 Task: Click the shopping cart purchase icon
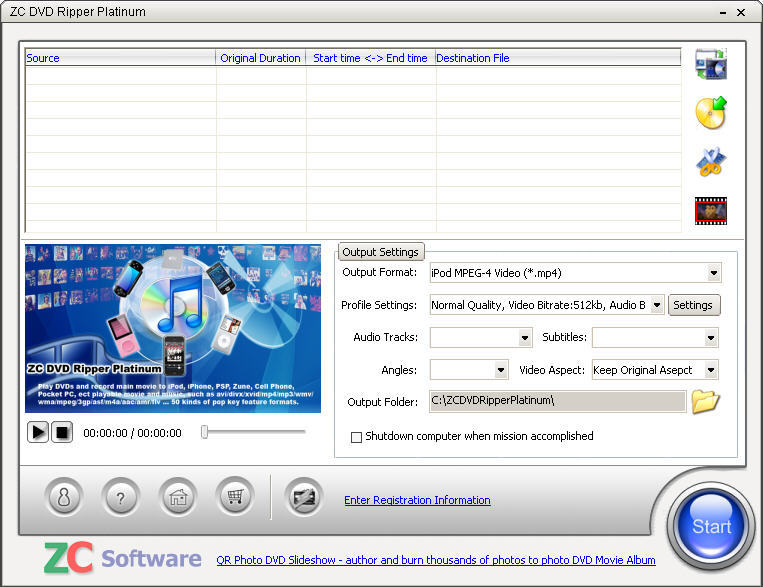click(x=235, y=496)
